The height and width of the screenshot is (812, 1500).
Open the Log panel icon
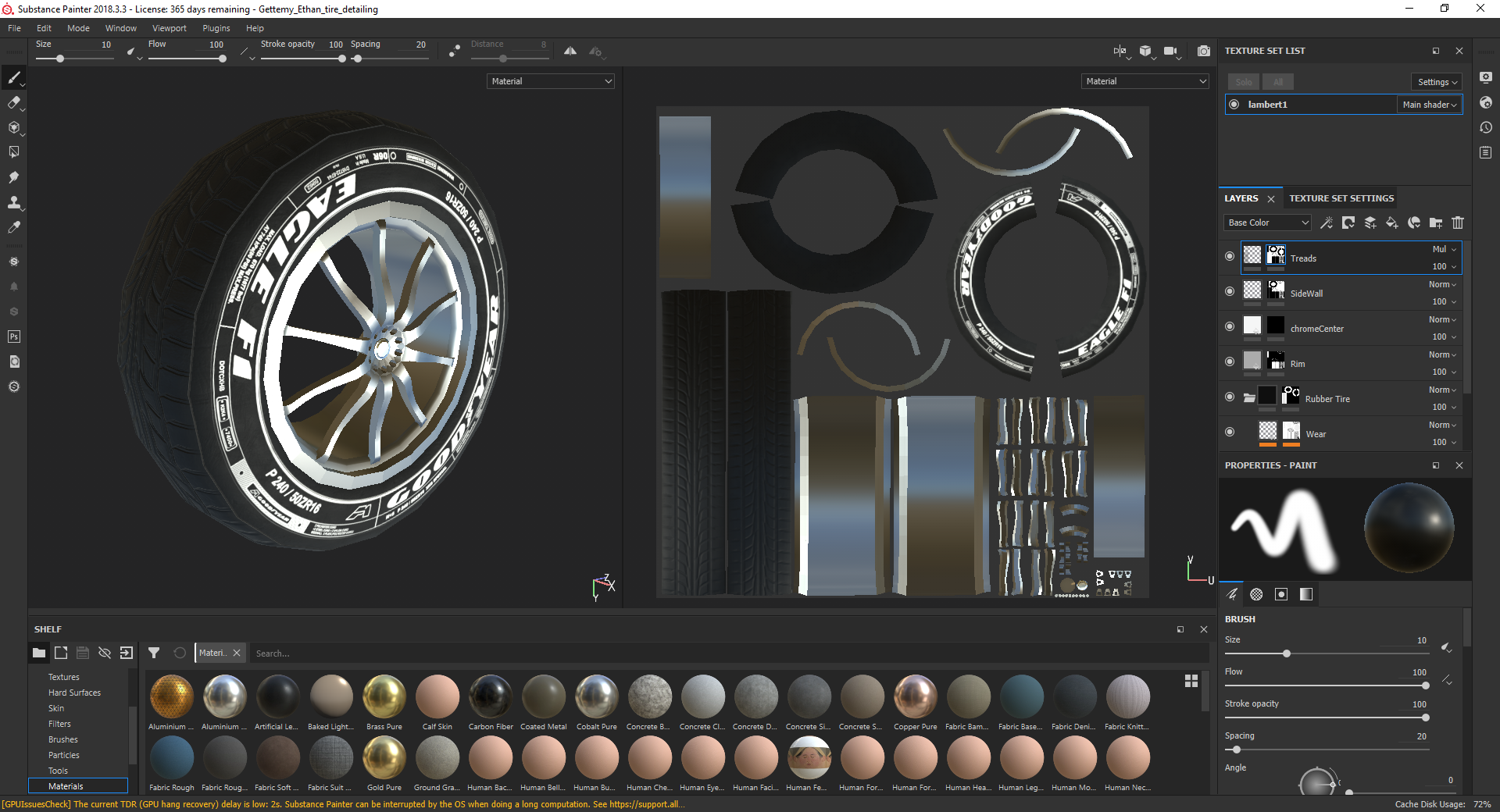(1486, 152)
